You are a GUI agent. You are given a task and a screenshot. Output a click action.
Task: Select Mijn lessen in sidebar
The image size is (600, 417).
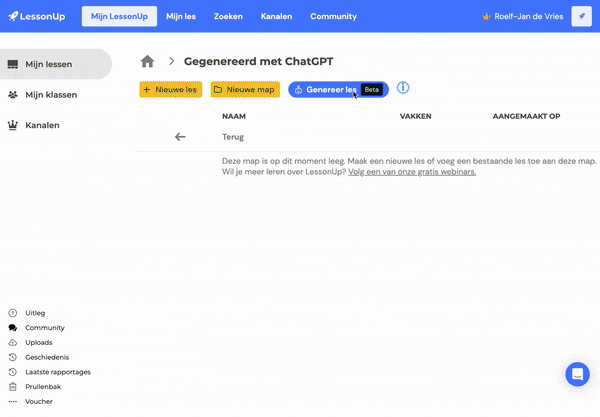56,64
